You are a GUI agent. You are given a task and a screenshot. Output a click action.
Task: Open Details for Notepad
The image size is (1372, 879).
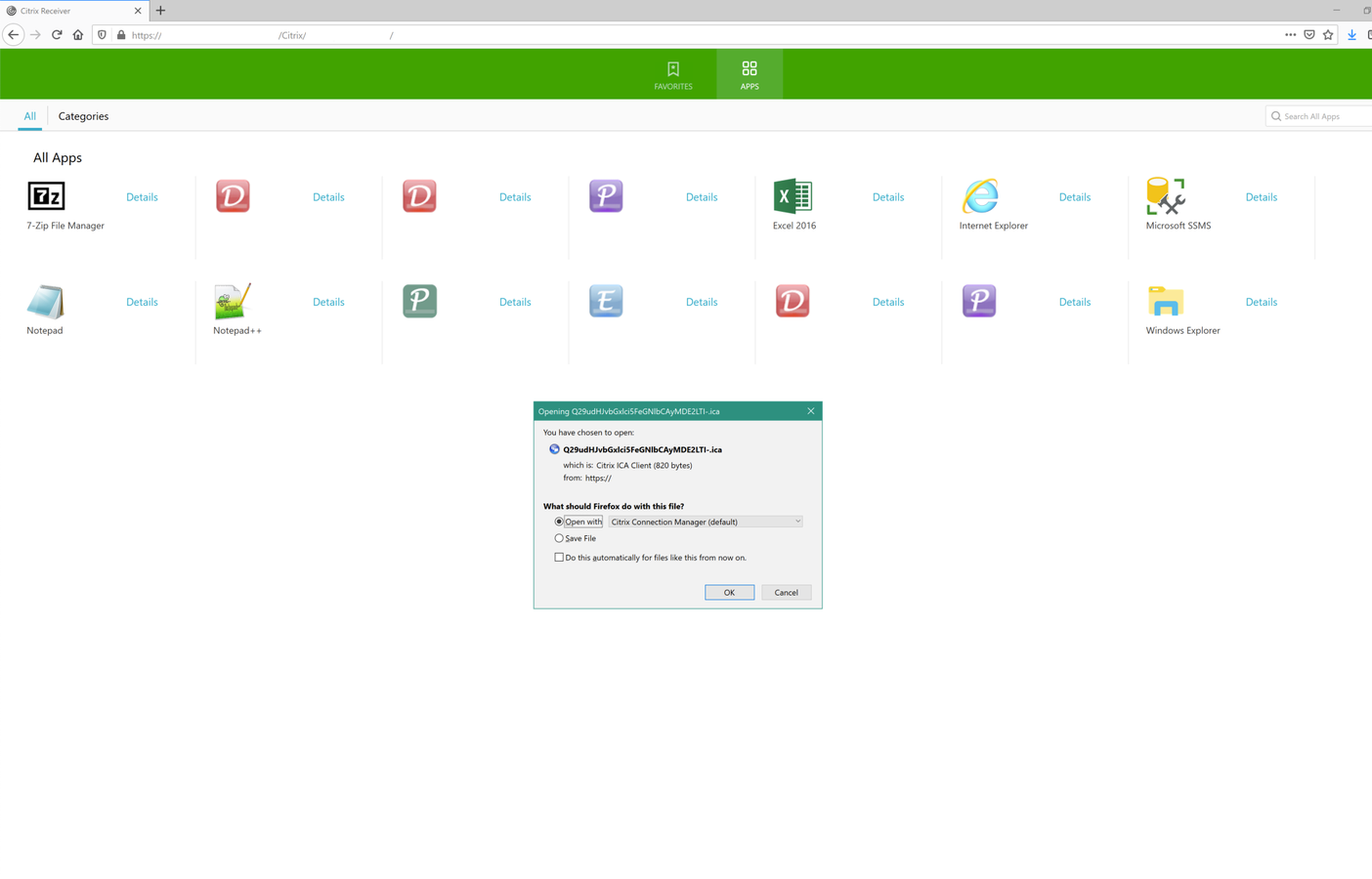(x=142, y=303)
